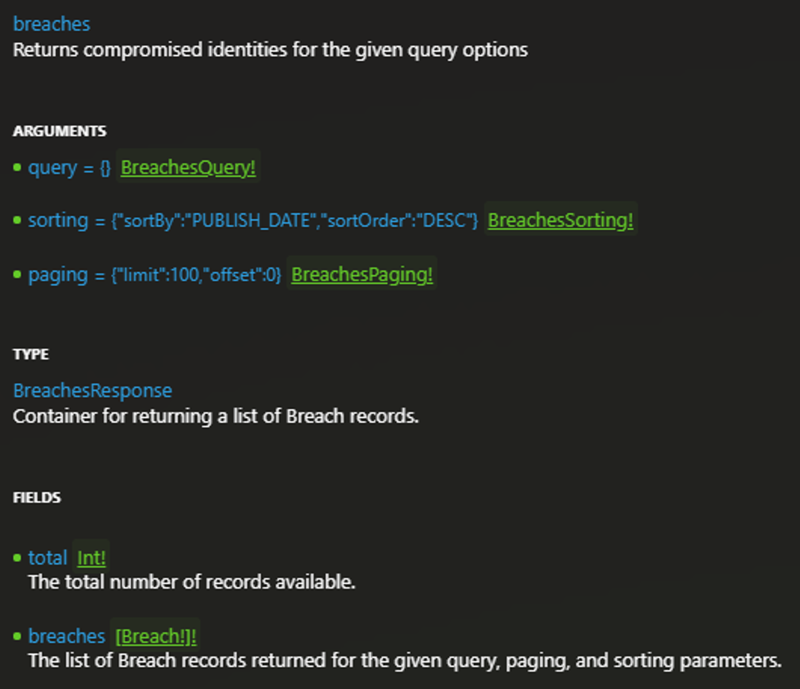The image size is (800, 689).
Task: Select the paging argument name
Action: click(55, 275)
